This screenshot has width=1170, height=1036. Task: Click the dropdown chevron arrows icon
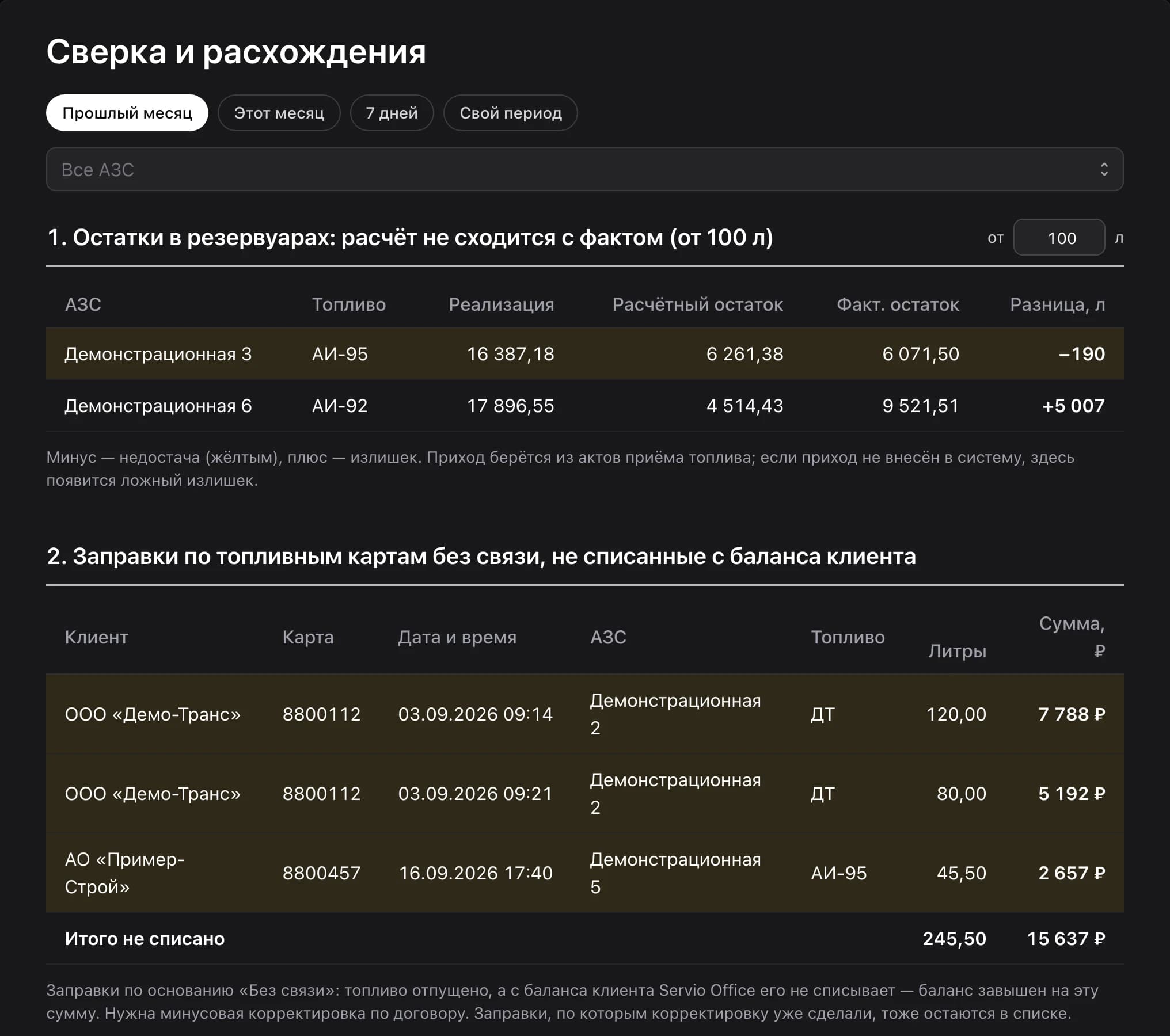1104,169
